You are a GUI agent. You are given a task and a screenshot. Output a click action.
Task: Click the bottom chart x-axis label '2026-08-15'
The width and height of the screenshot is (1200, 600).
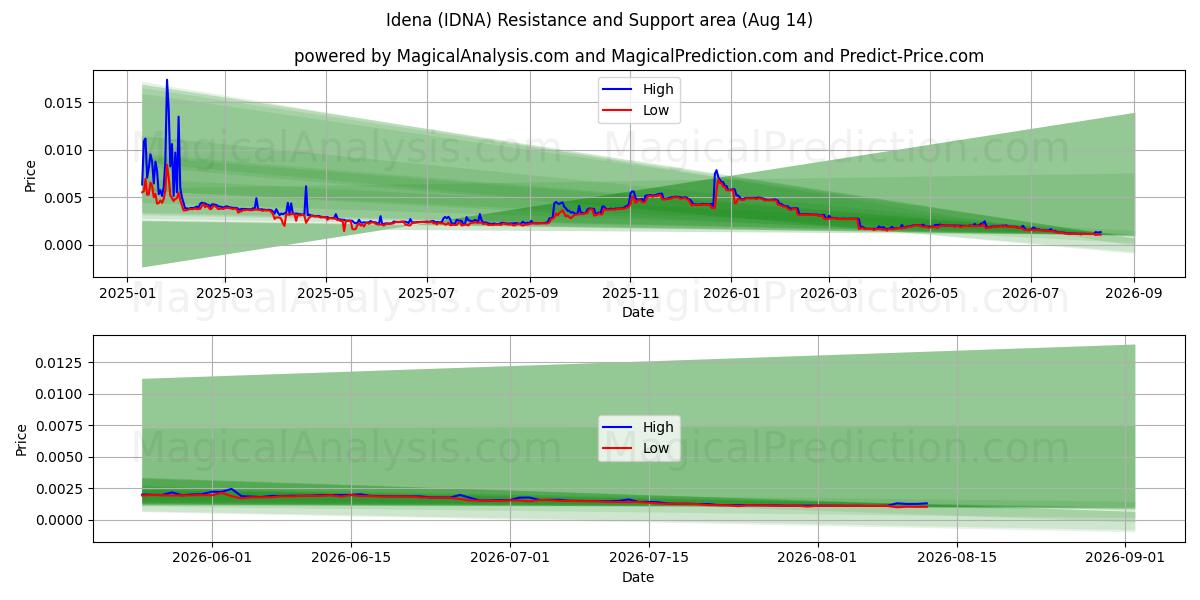957,559
